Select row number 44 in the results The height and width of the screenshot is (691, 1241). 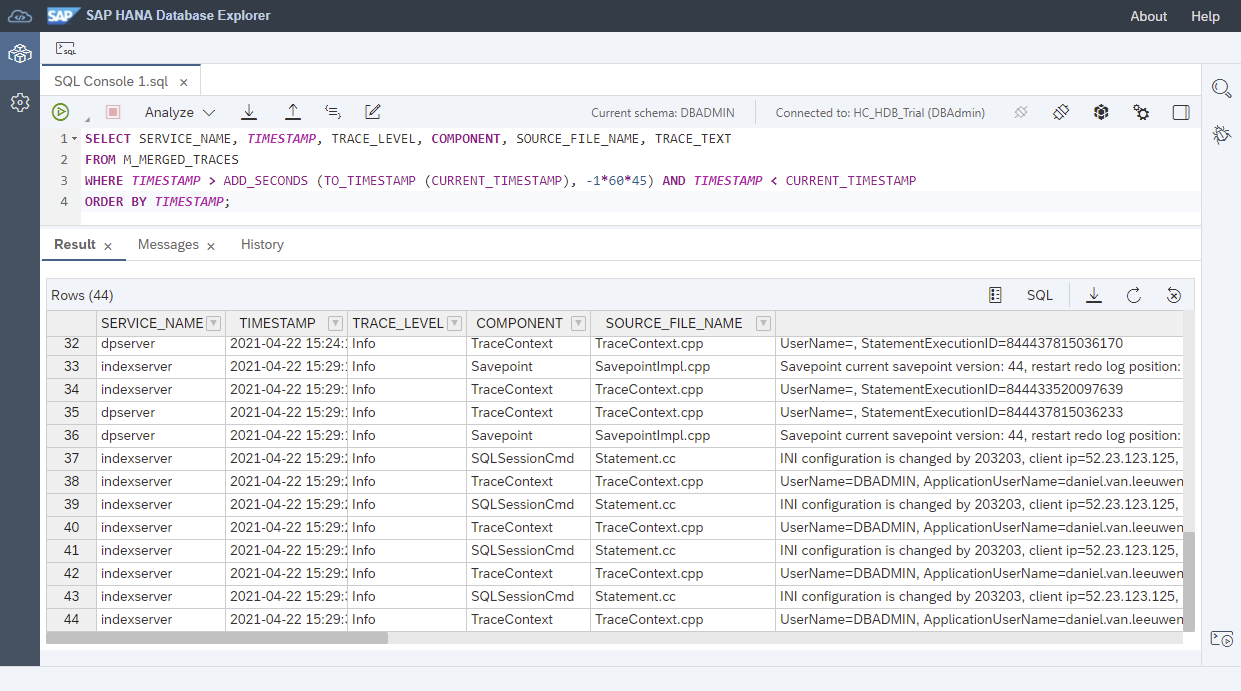click(x=71, y=619)
